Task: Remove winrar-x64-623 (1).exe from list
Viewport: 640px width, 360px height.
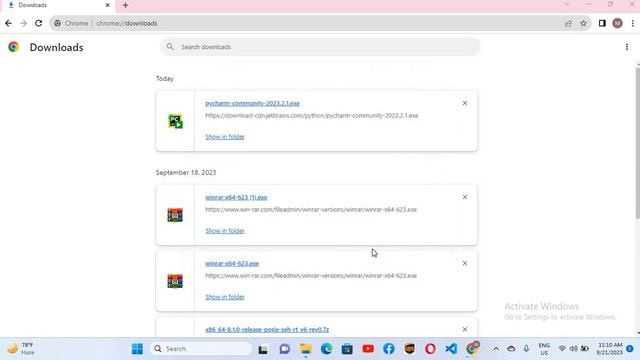Action: pyautogui.click(x=464, y=197)
